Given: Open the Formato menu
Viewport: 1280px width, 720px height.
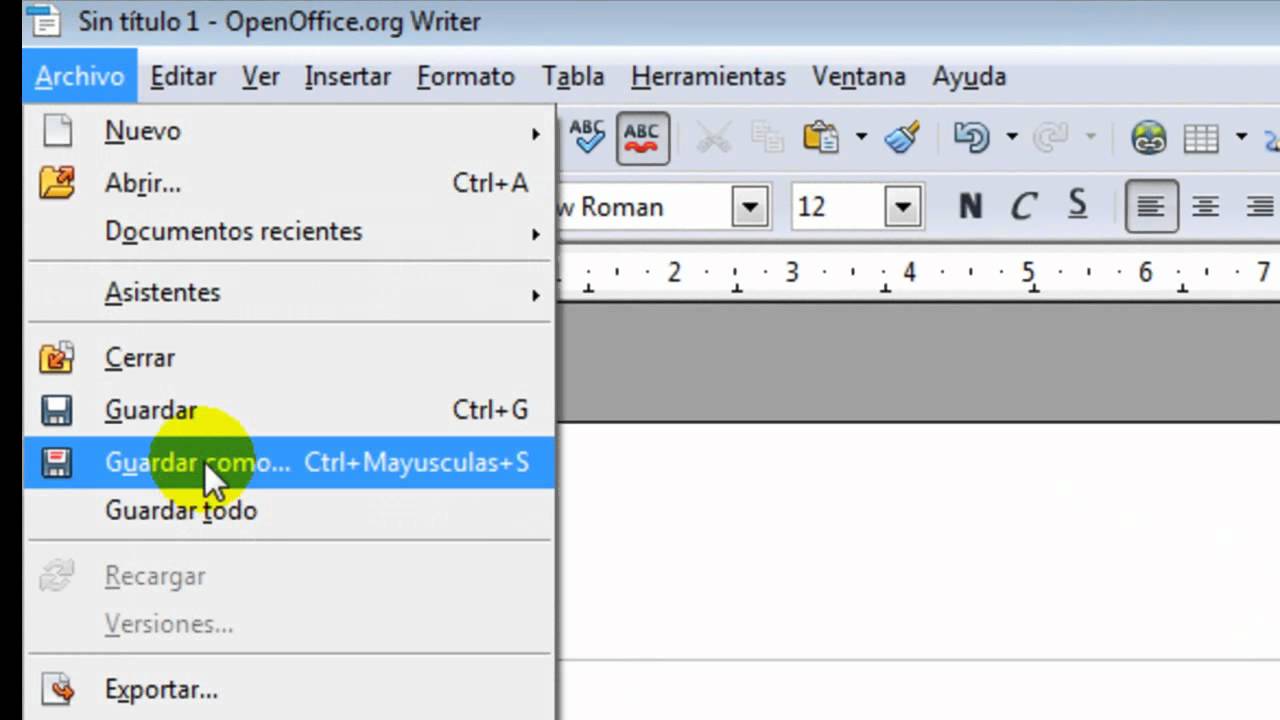Looking at the screenshot, I should tap(465, 77).
